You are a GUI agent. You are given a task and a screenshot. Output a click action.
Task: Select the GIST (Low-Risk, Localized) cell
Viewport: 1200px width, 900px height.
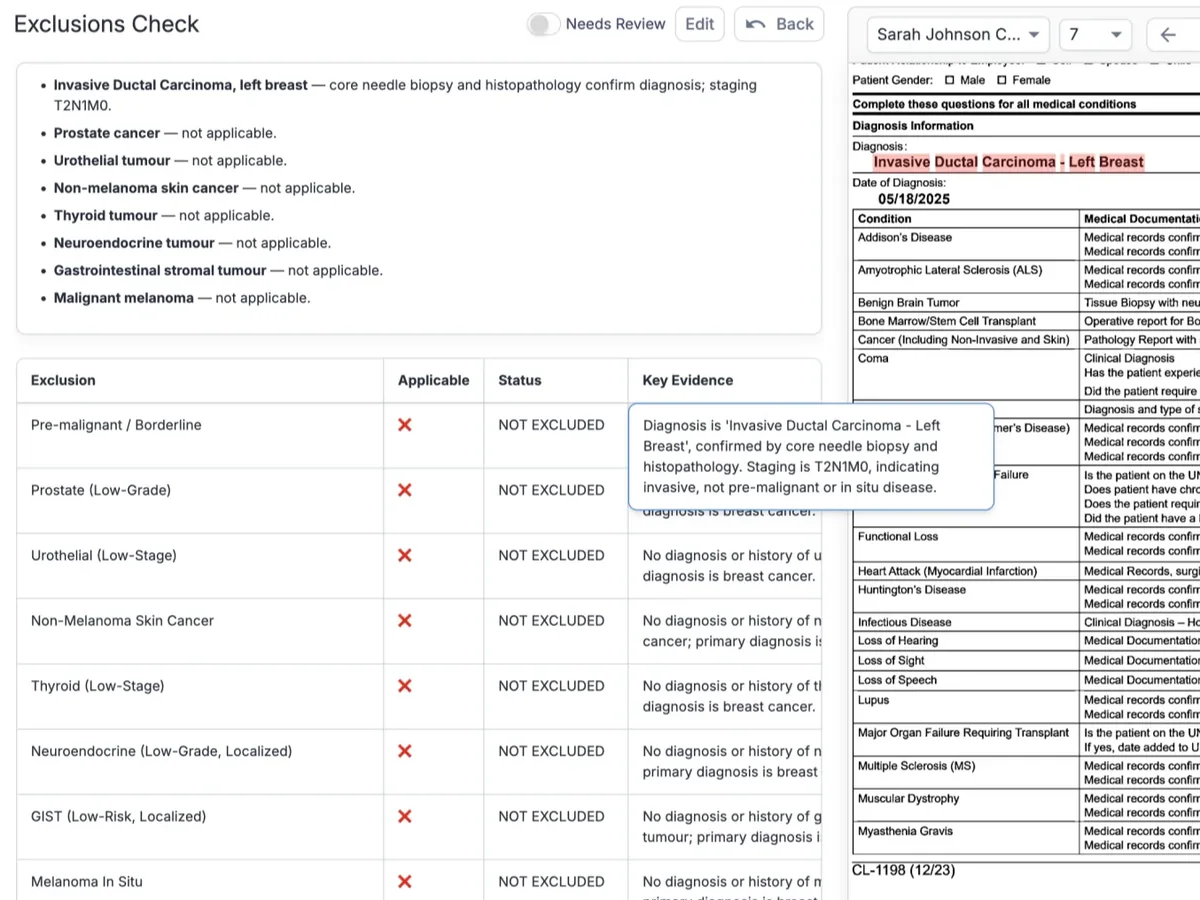(200, 827)
